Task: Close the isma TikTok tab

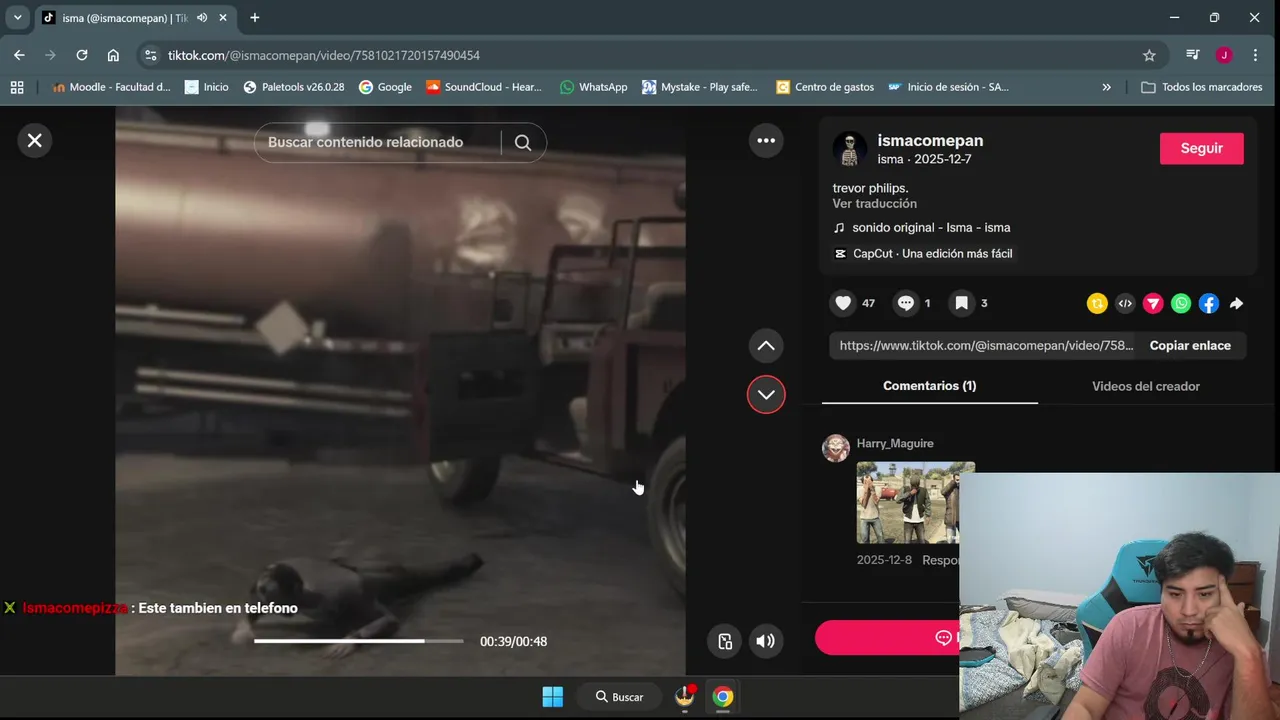Action: [x=223, y=18]
